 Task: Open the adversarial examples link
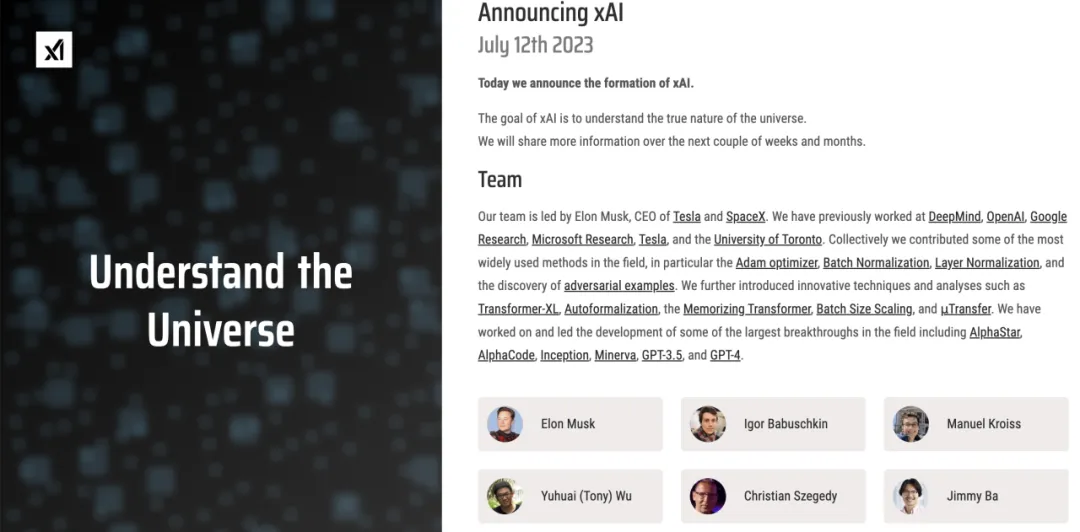(619, 286)
